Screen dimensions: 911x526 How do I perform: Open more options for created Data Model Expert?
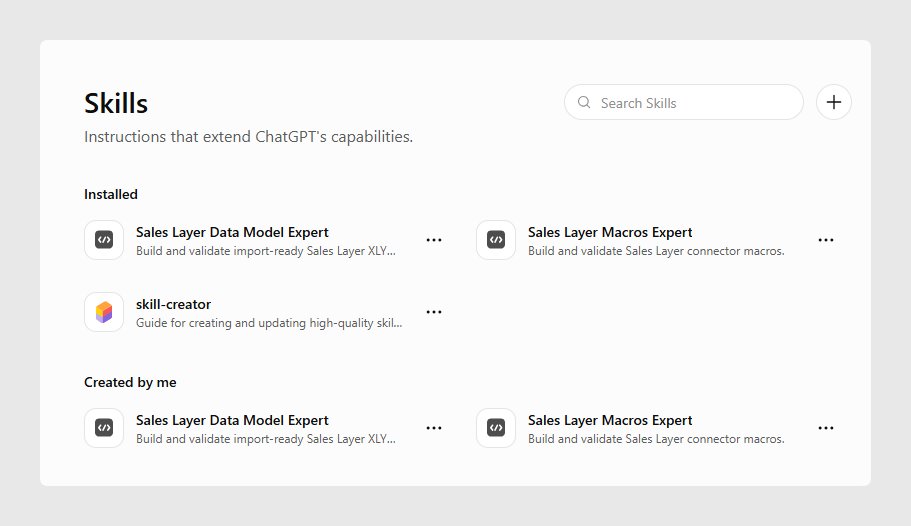pos(434,428)
